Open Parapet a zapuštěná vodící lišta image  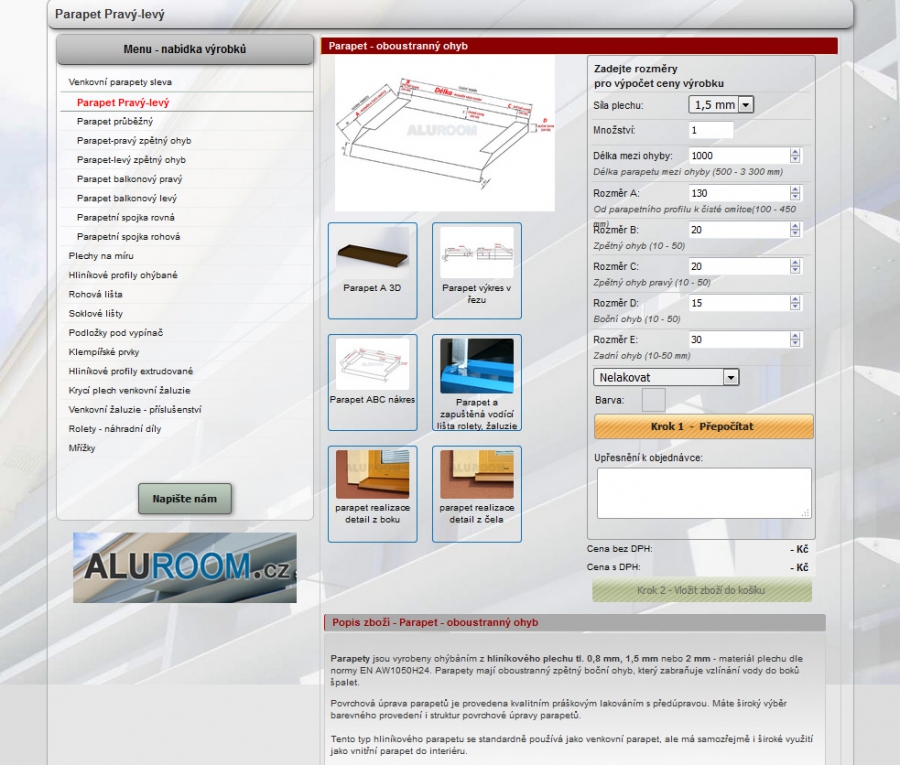pyautogui.click(x=476, y=381)
